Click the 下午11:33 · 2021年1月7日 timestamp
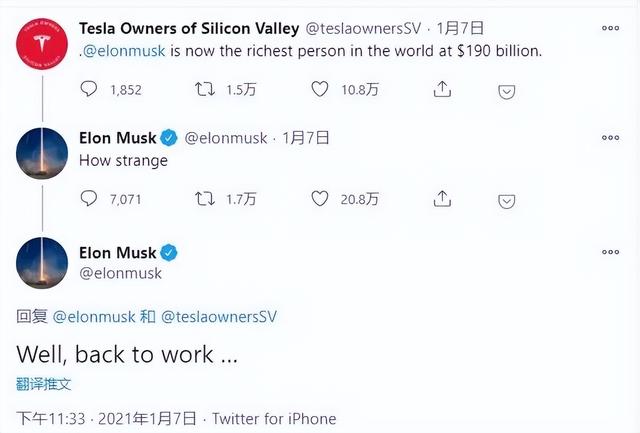 tap(107, 419)
